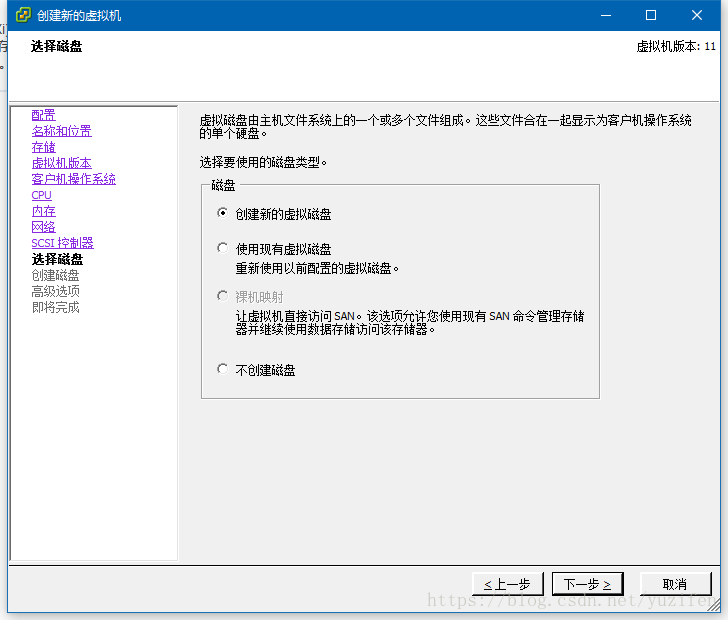728x620 pixels.
Task: Close the 创建新的虚拟机 window
Action: point(696,15)
